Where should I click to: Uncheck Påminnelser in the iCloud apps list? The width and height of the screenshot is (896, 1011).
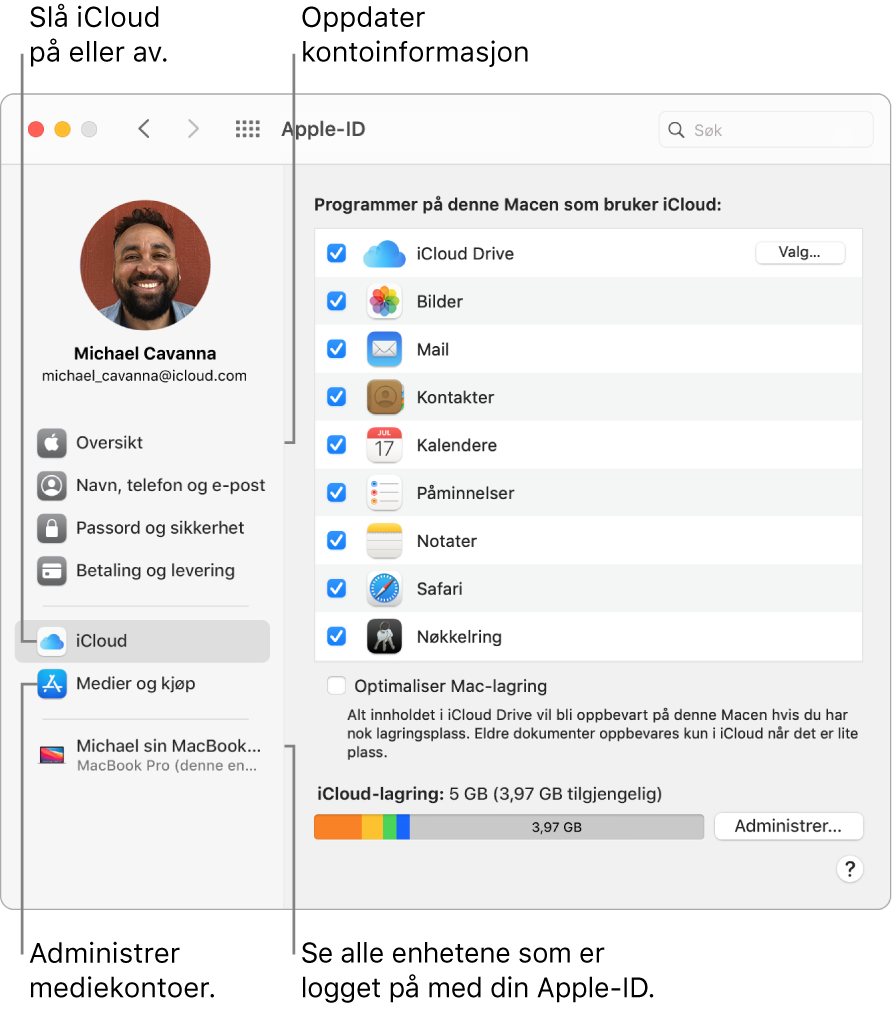click(336, 493)
